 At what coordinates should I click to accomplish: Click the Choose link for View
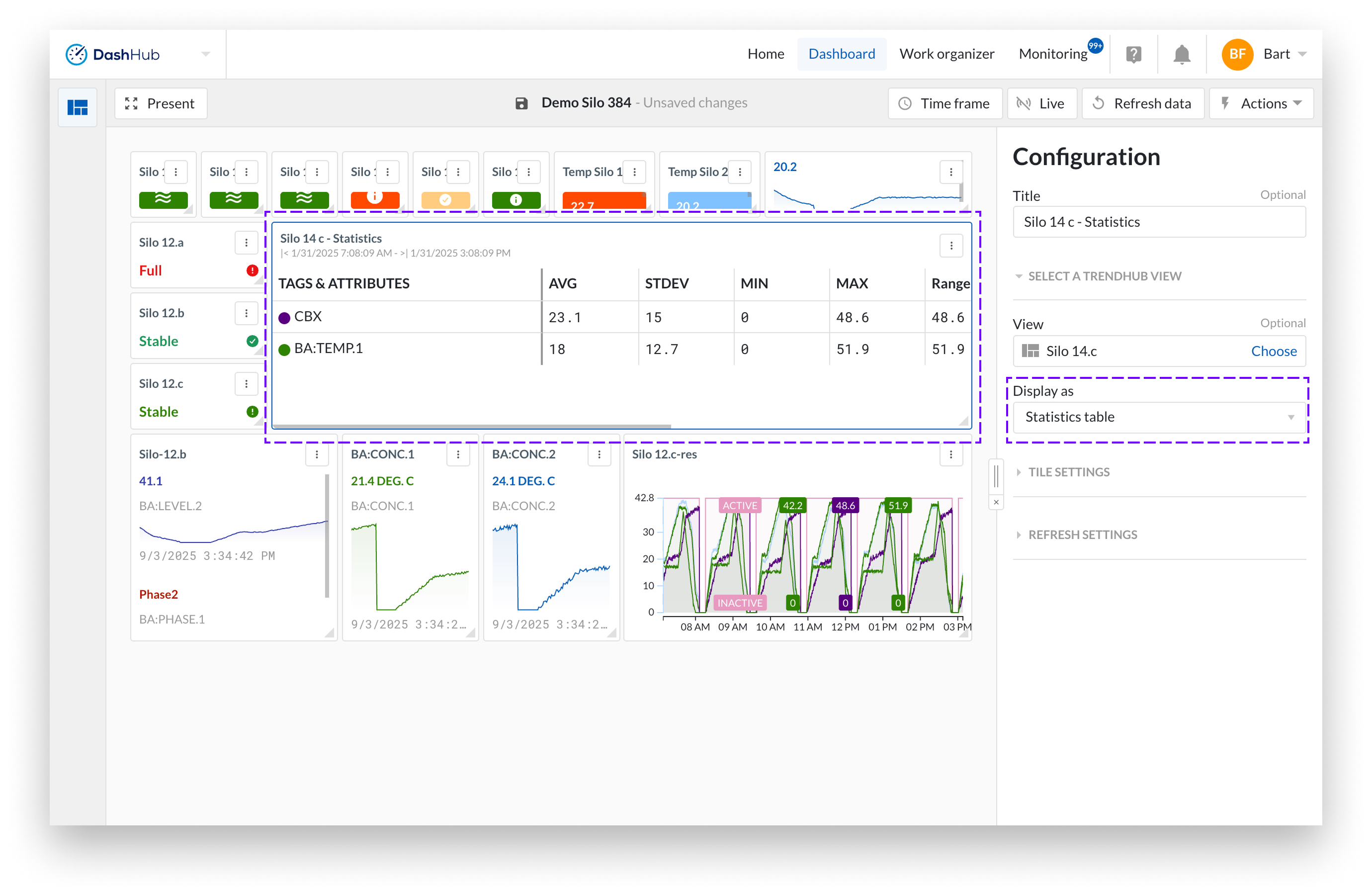click(x=1273, y=351)
